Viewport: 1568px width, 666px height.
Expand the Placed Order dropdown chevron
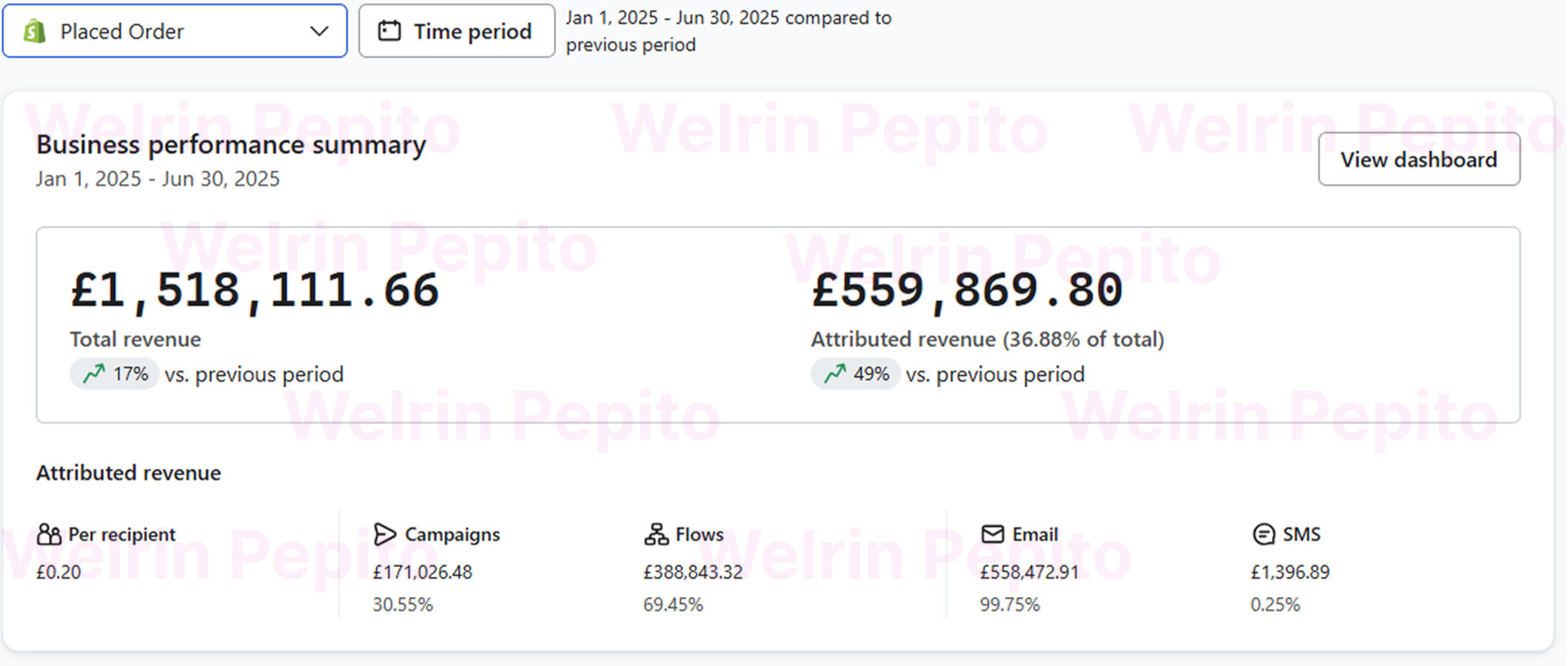(319, 31)
